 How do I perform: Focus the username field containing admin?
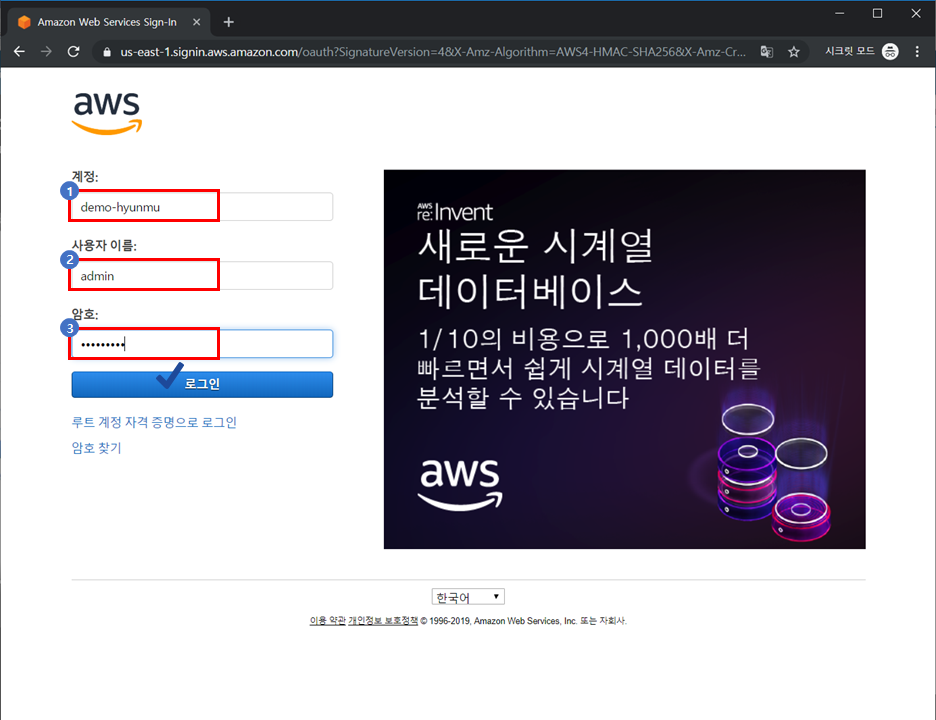tap(202, 275)
